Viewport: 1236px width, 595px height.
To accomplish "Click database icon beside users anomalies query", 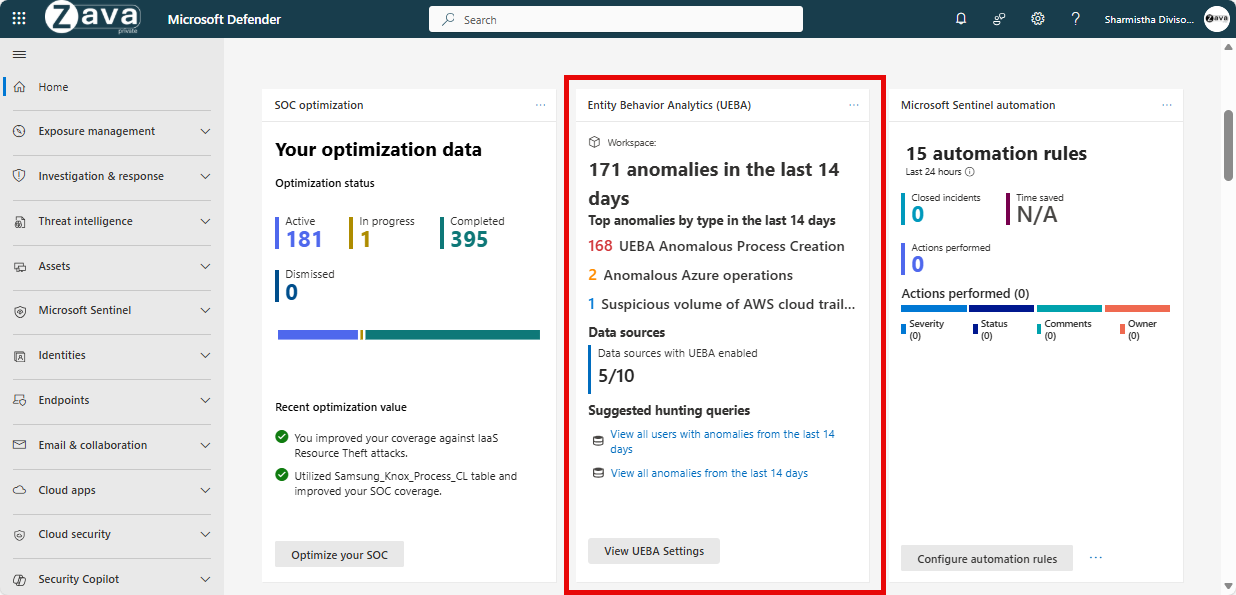I will [598, 440].
